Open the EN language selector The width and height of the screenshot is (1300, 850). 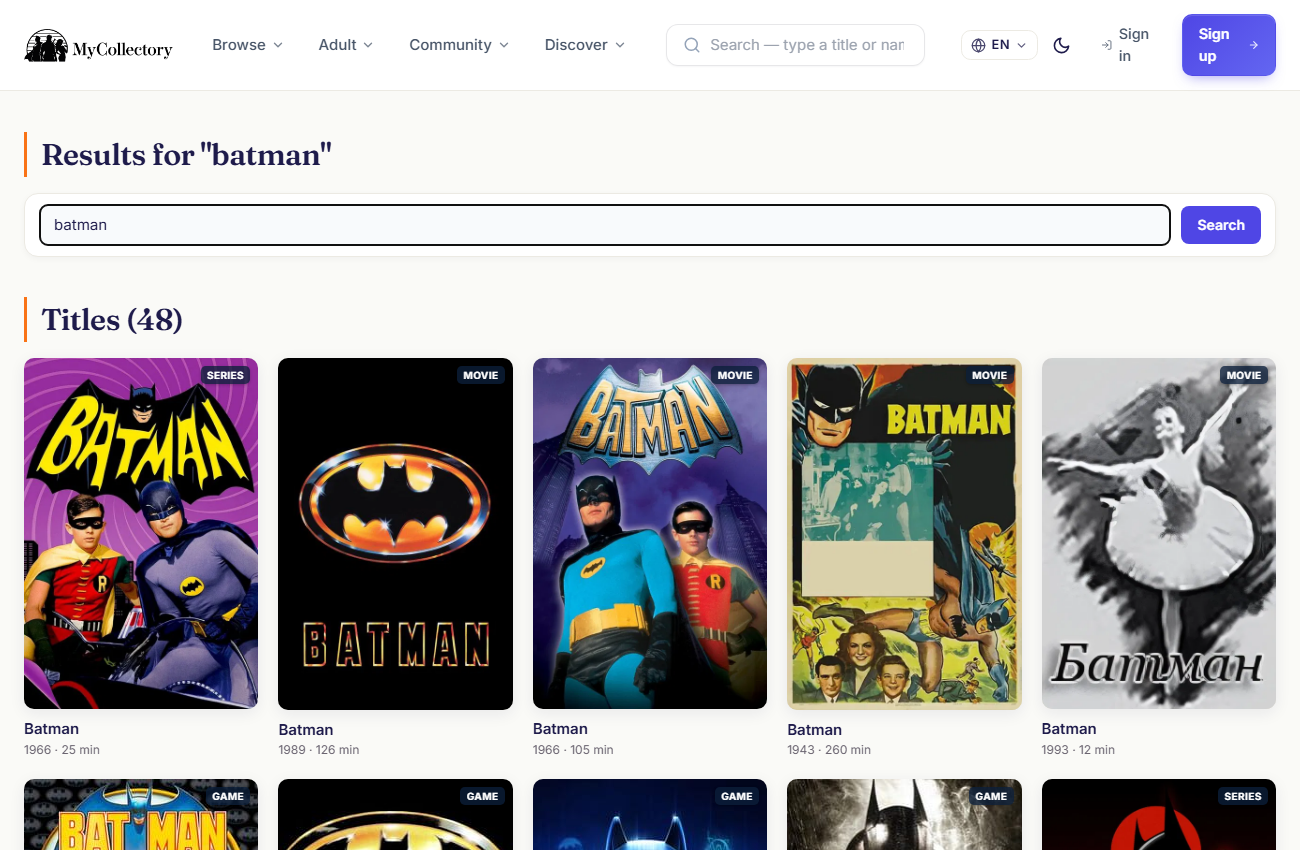[x=999, y=45]
